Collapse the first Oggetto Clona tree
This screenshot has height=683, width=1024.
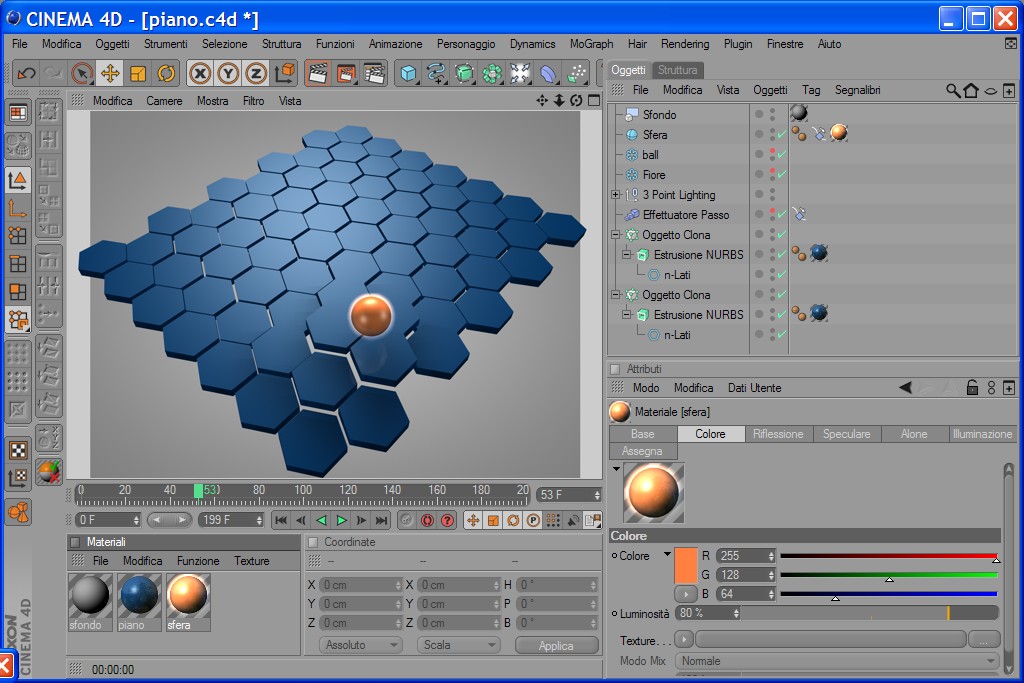click(x=615, y=234)
